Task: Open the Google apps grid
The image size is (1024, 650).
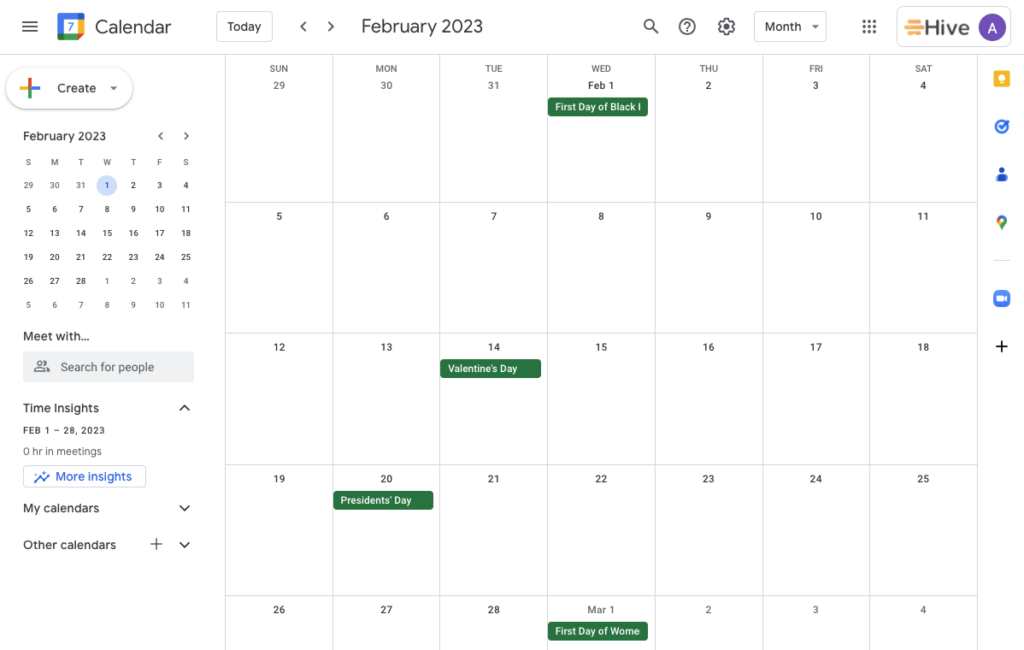Action: tap(869, 26)
